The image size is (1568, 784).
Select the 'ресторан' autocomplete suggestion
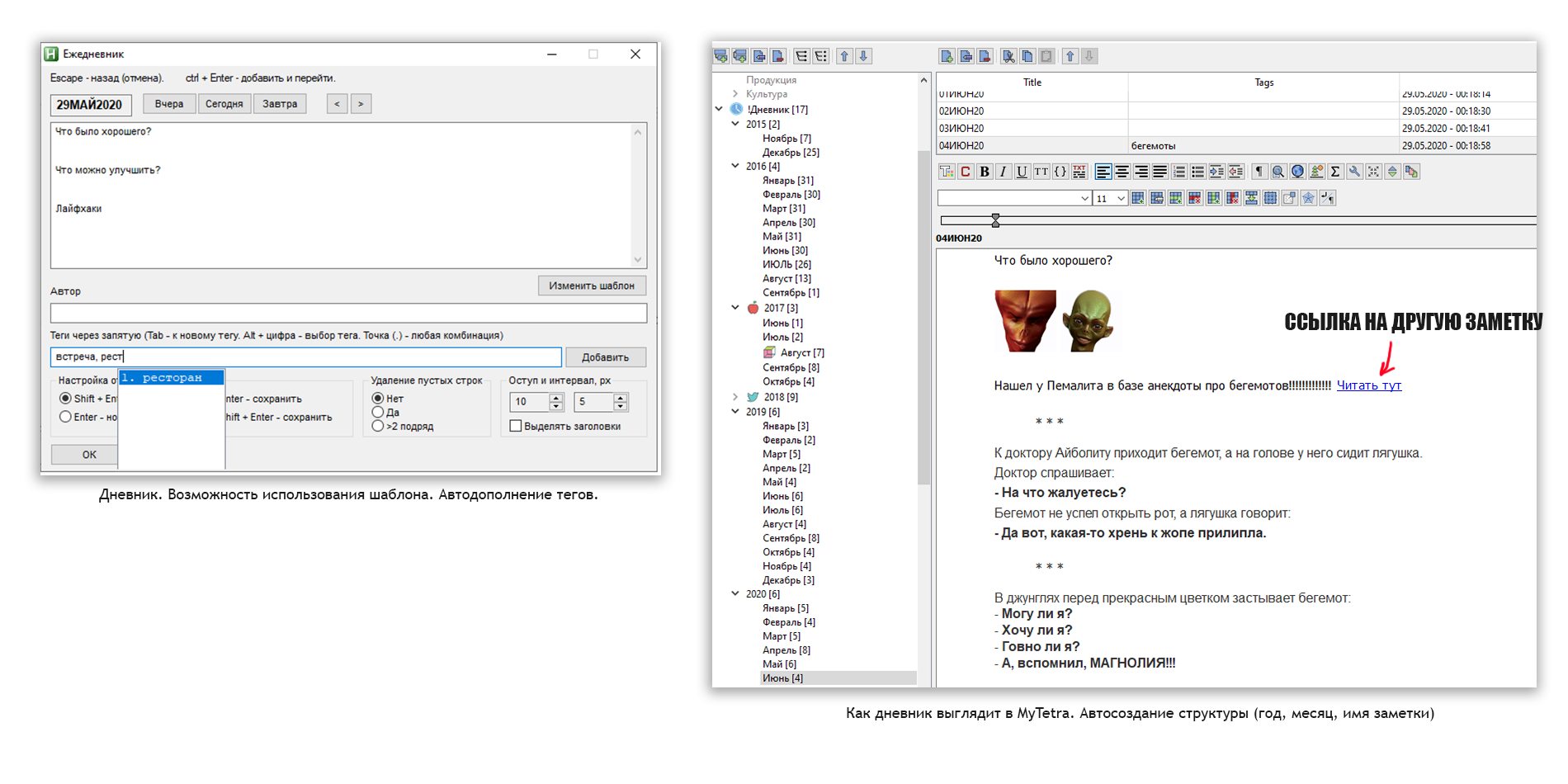172,377
